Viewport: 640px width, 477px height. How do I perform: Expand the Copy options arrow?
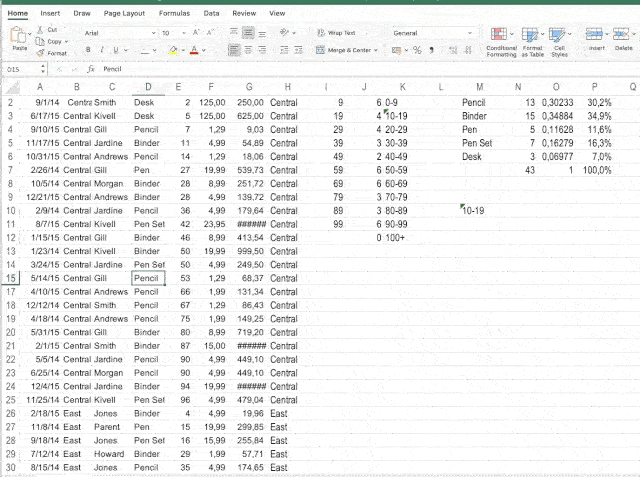pyautogui.click(x=66, y=42)
